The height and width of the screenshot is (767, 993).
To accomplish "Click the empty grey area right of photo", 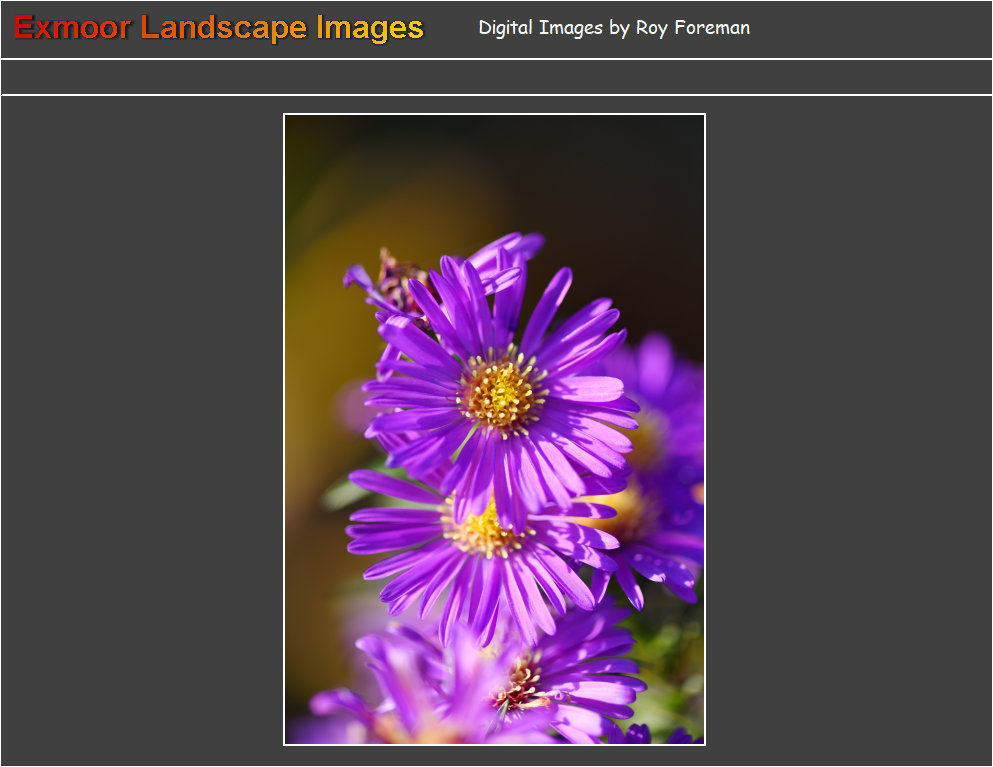I will pyautogui.click(x=850, y=430).
